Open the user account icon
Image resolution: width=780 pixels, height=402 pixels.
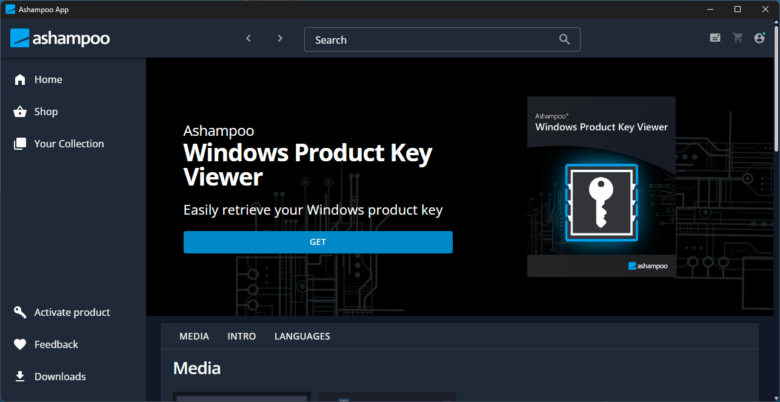tap(759, 38)
